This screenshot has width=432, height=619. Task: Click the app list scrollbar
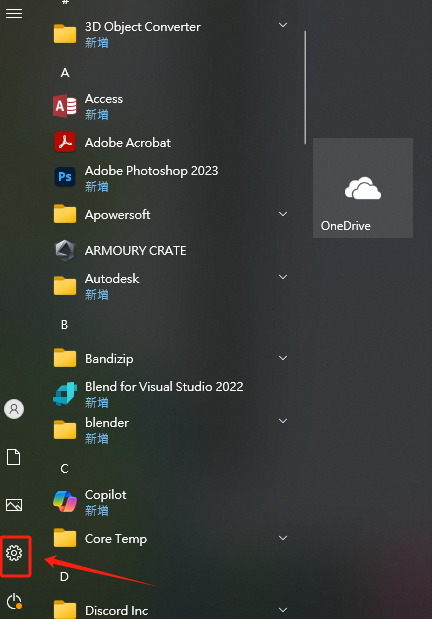(305, 88)
